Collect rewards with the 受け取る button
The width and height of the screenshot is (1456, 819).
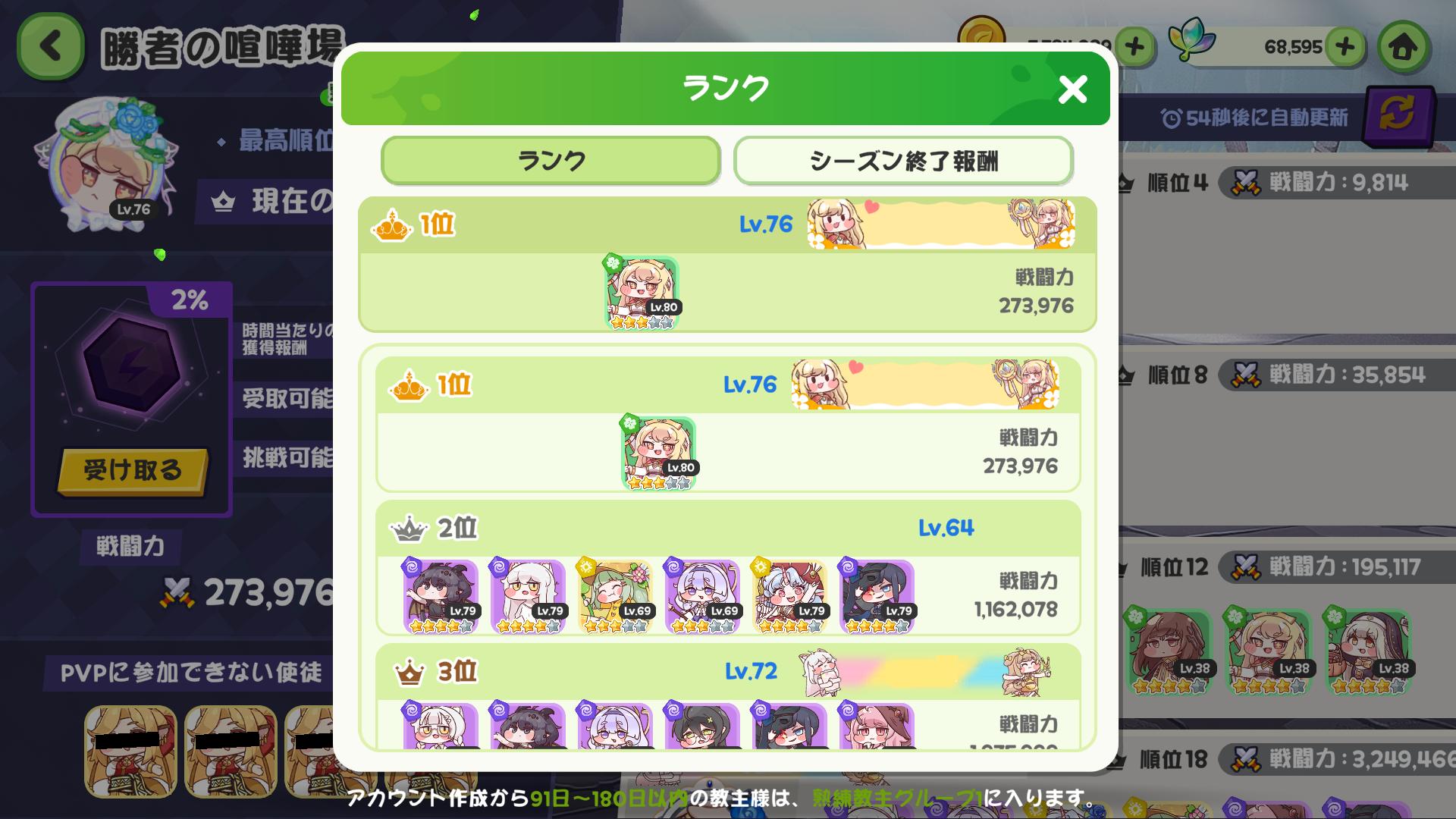[133, 470]
